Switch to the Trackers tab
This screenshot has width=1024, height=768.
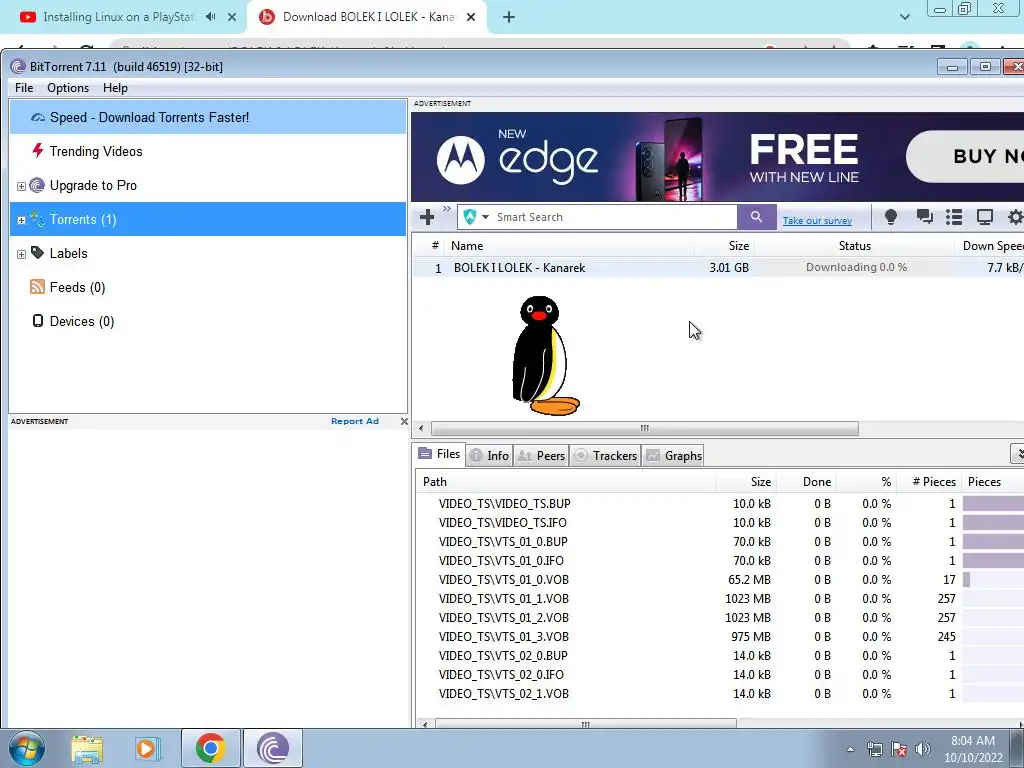[x=605, y=456]
